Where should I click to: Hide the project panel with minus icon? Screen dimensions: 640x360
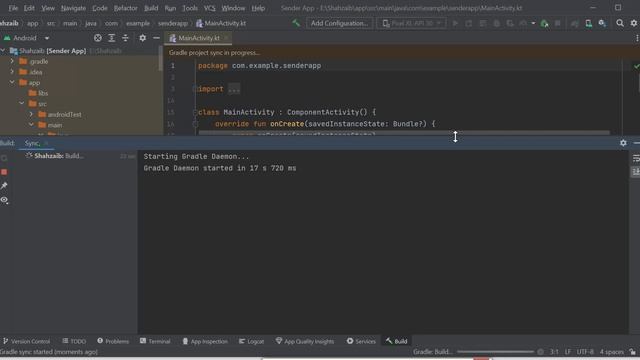pyautogui.click(x=156, y=38)
